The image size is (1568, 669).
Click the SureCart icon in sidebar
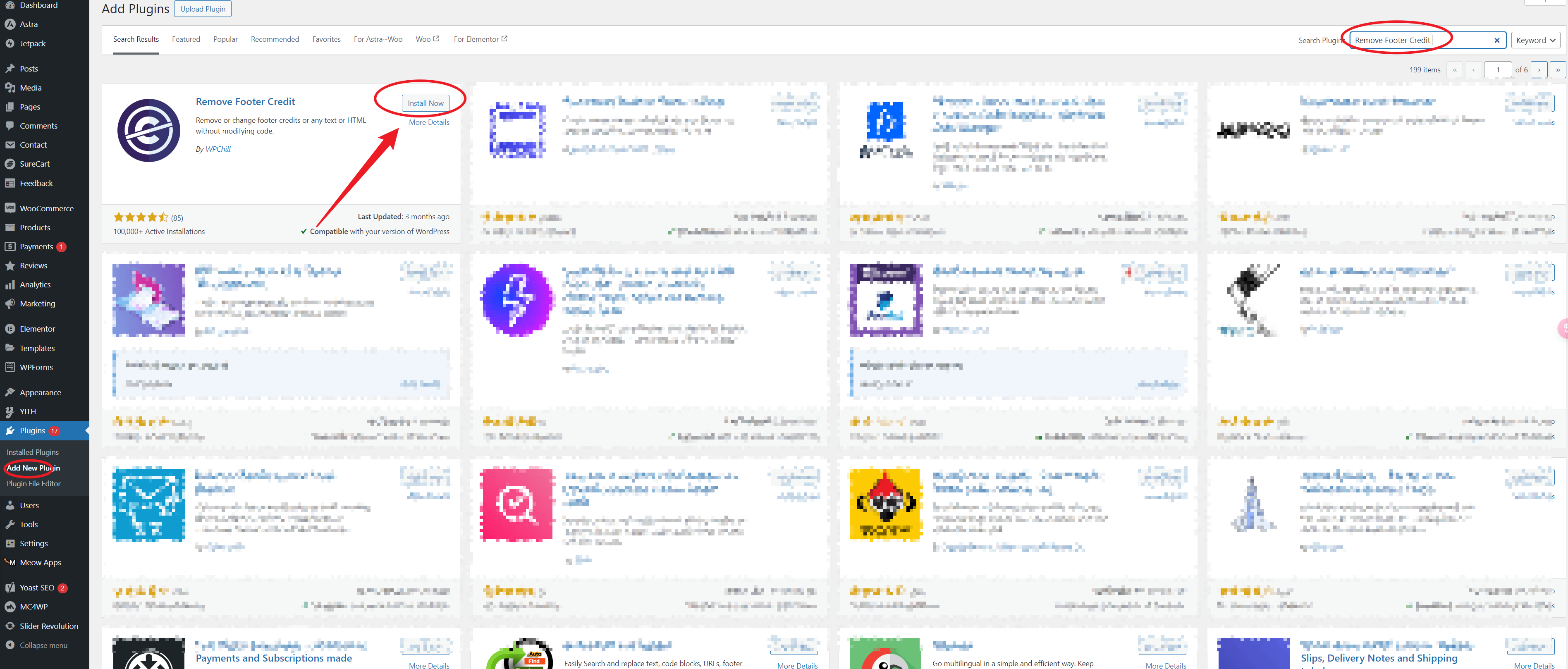click(10, 163)
